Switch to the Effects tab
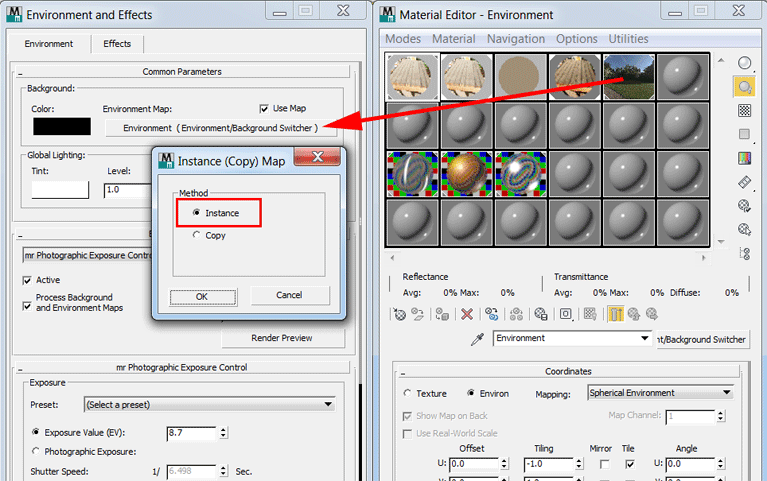Viewport: 767px width, 481px height. point(117,44)
